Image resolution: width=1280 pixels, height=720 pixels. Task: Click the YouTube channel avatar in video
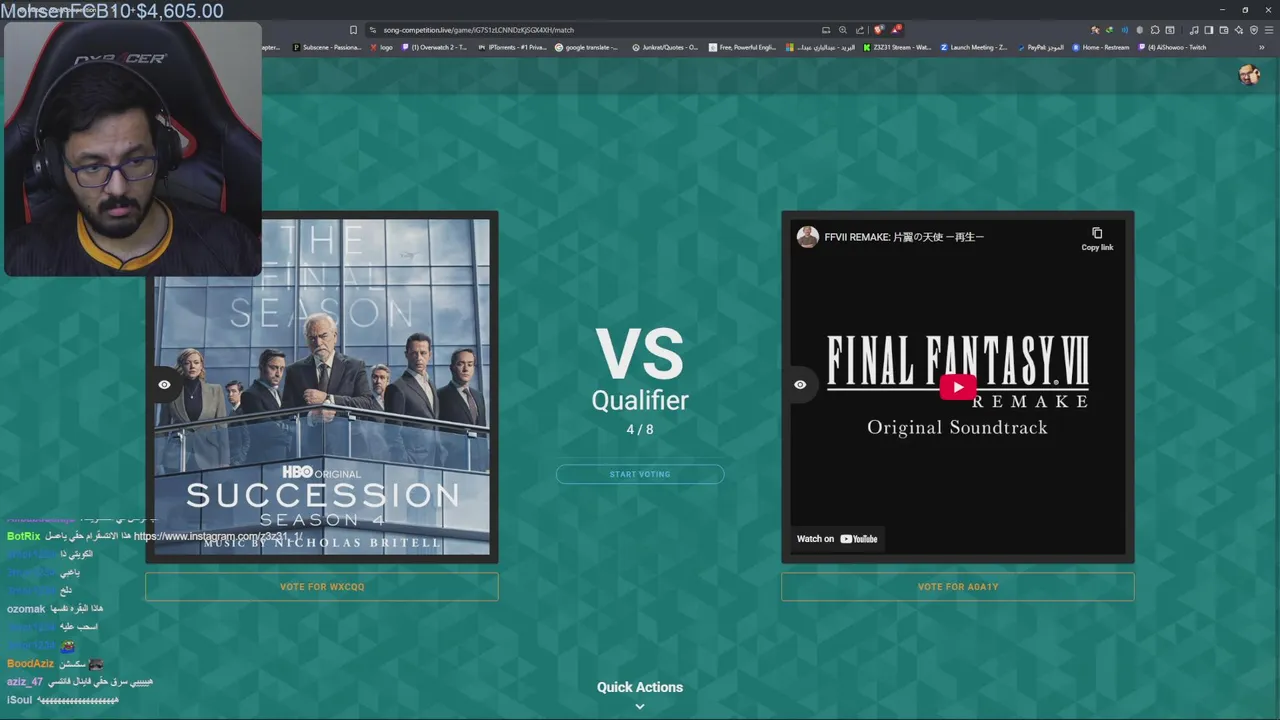[807, 237]
